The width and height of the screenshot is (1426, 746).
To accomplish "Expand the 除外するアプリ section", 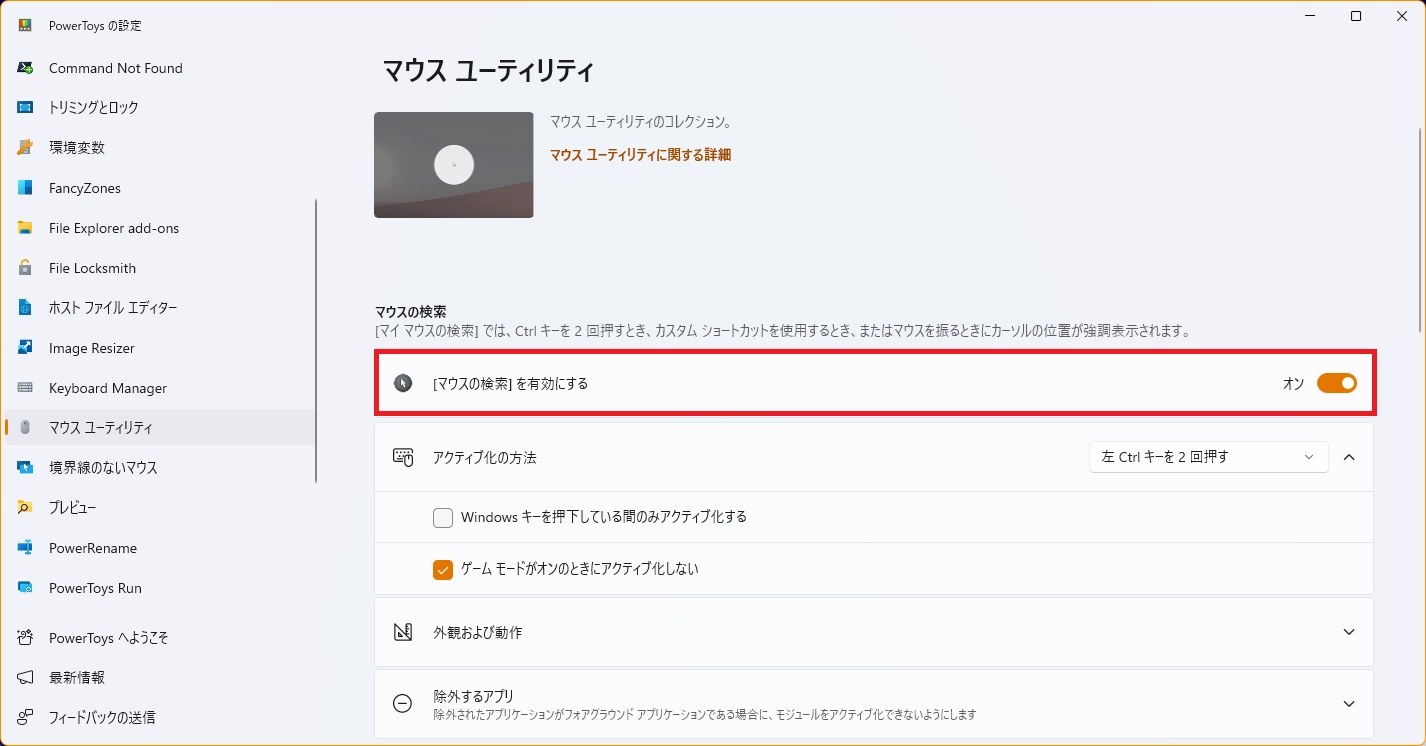I will [1349, 704].
